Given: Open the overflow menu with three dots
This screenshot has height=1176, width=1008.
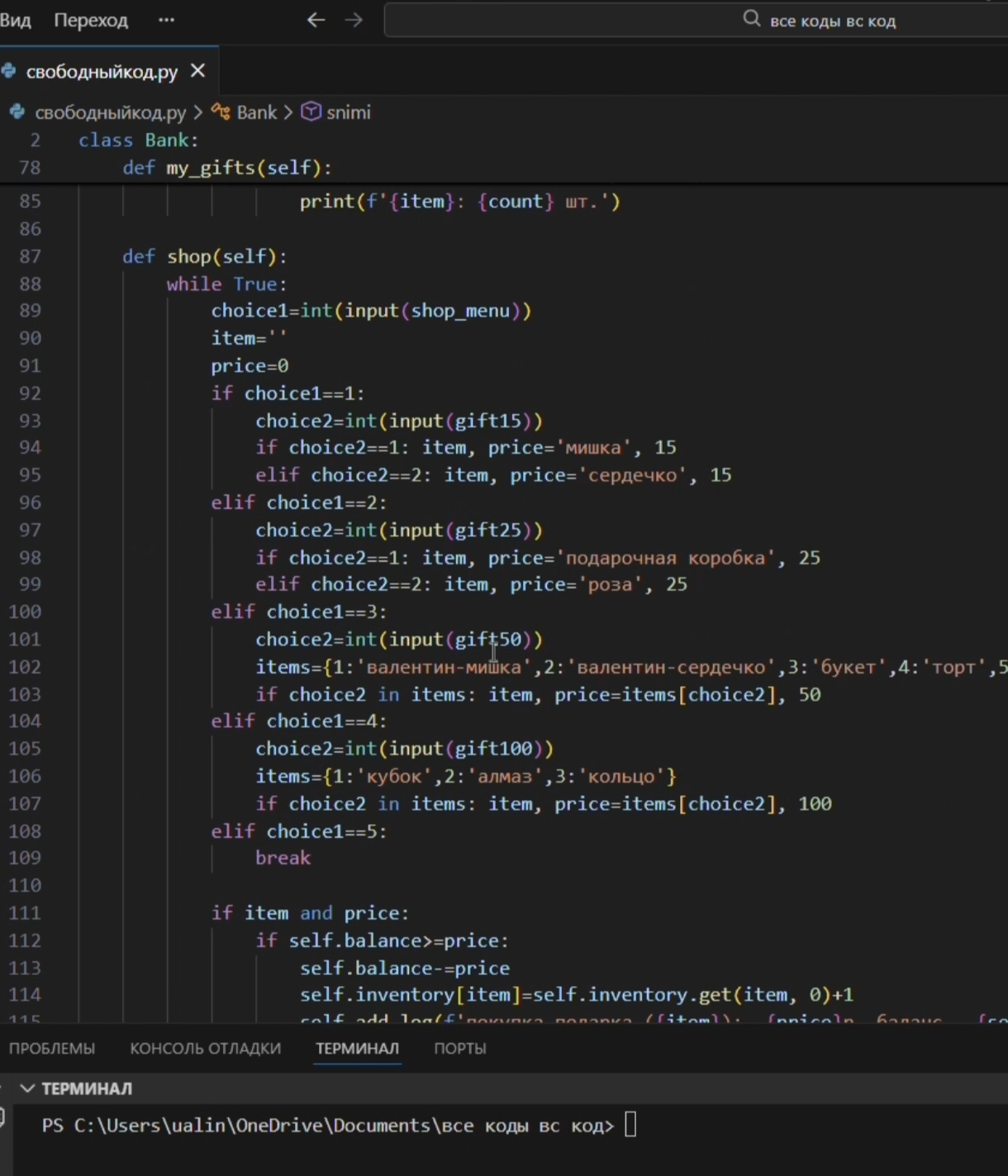Looking at the screenshot, I should pos(166,20).
